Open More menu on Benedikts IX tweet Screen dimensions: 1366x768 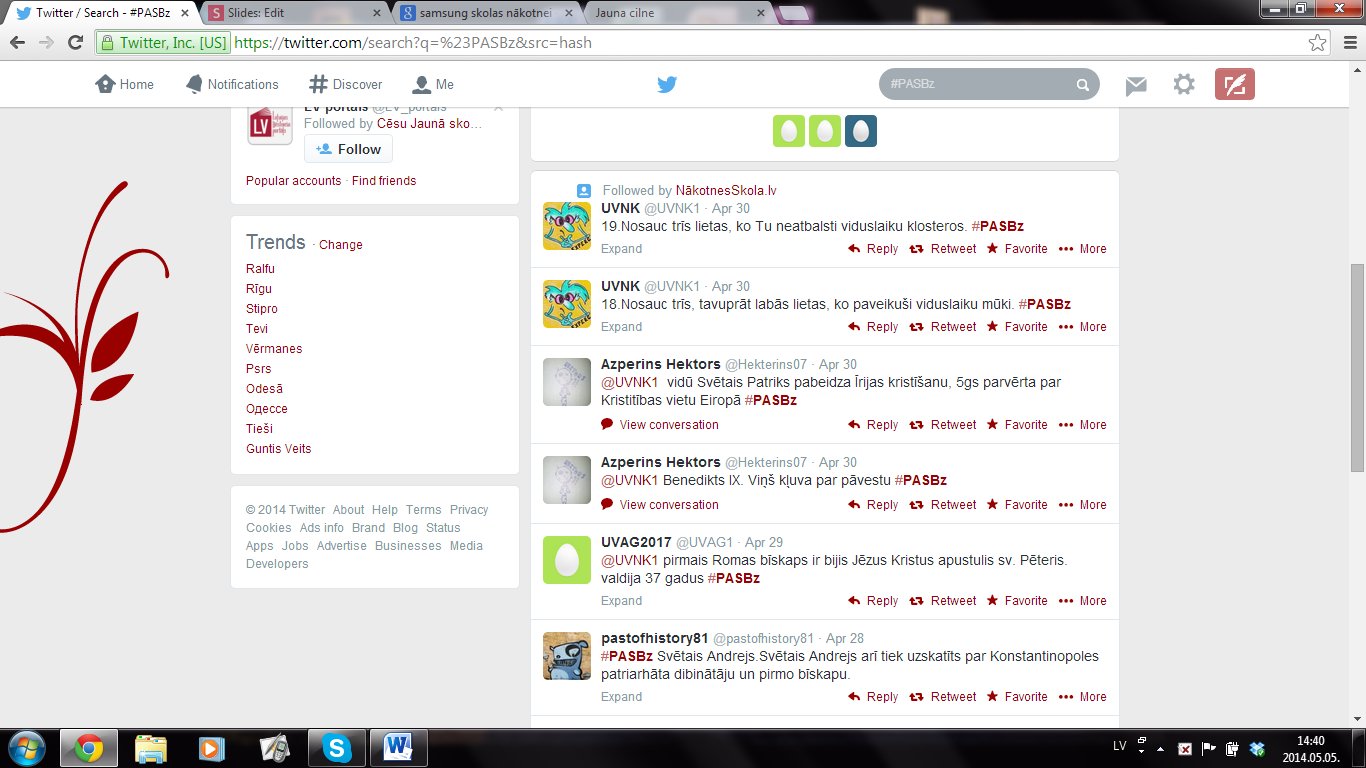tap(1083, 505)
